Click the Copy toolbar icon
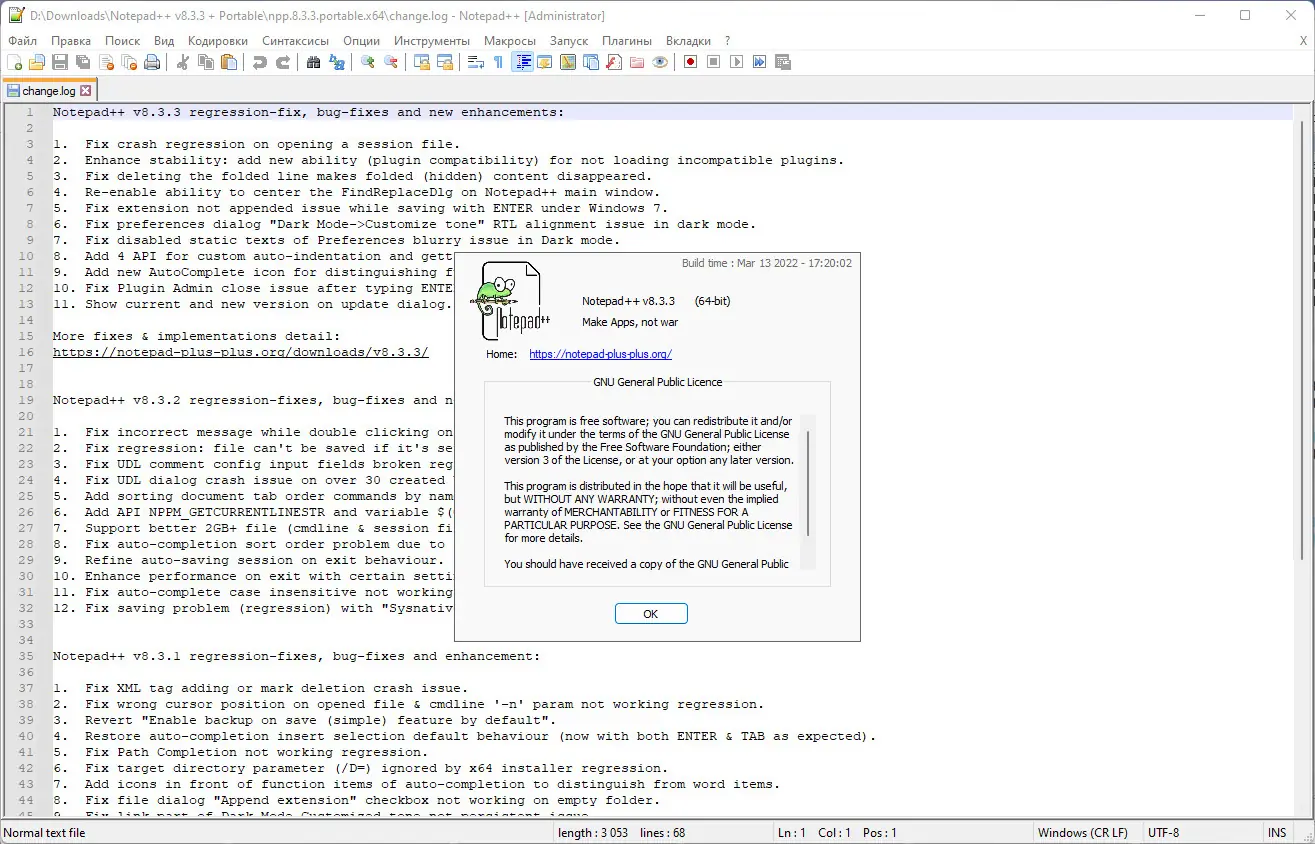The height and width of the screenshot is (844, 1315). point(206,62)
